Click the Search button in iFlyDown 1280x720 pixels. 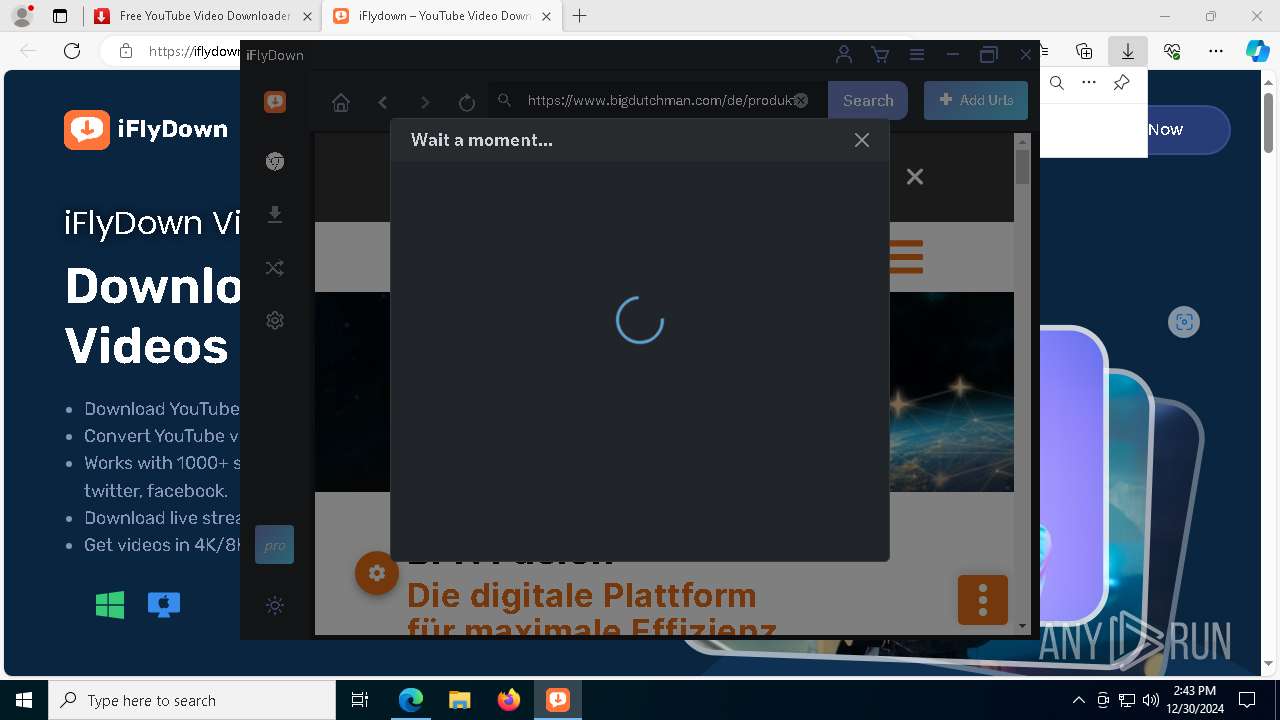pos(868,100)
